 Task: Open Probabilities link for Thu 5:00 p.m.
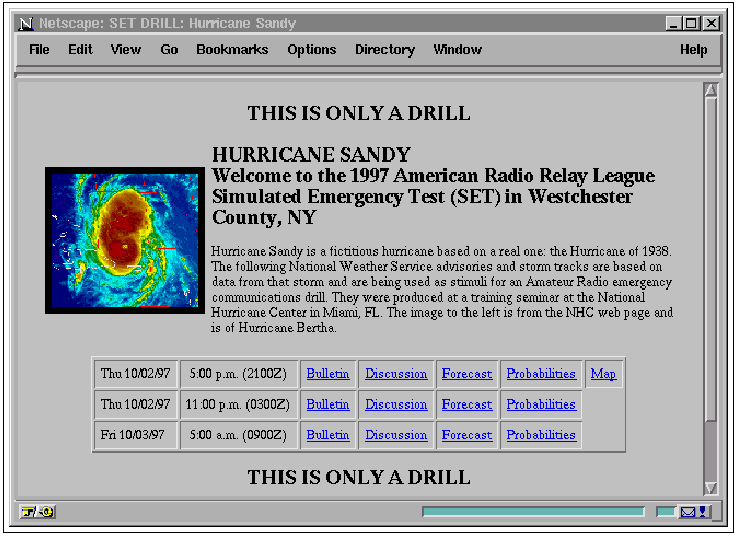coord(541,374)
